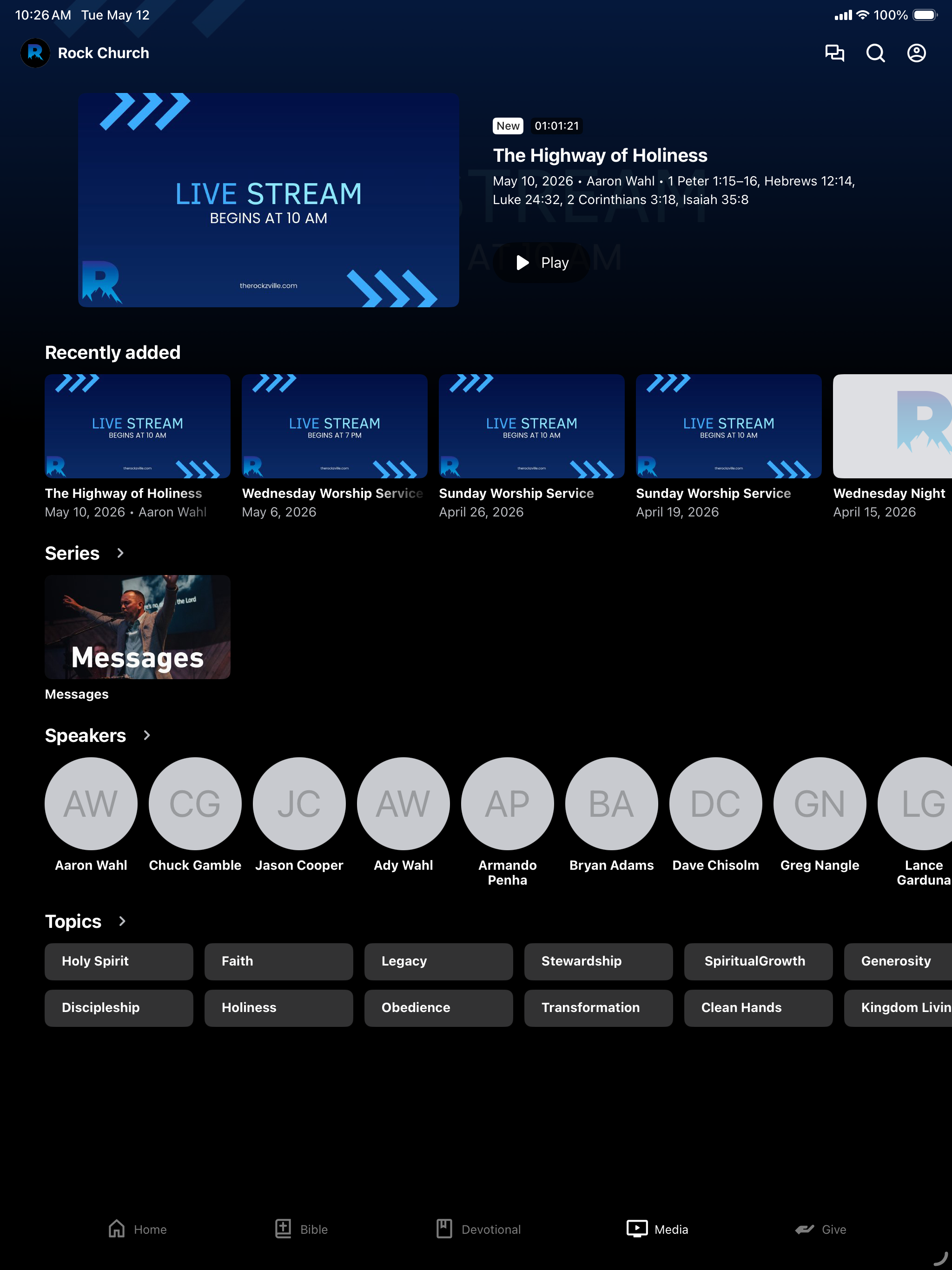952x1270 pixels.
Task: Open the Messages series card
Action: [137, 627]
